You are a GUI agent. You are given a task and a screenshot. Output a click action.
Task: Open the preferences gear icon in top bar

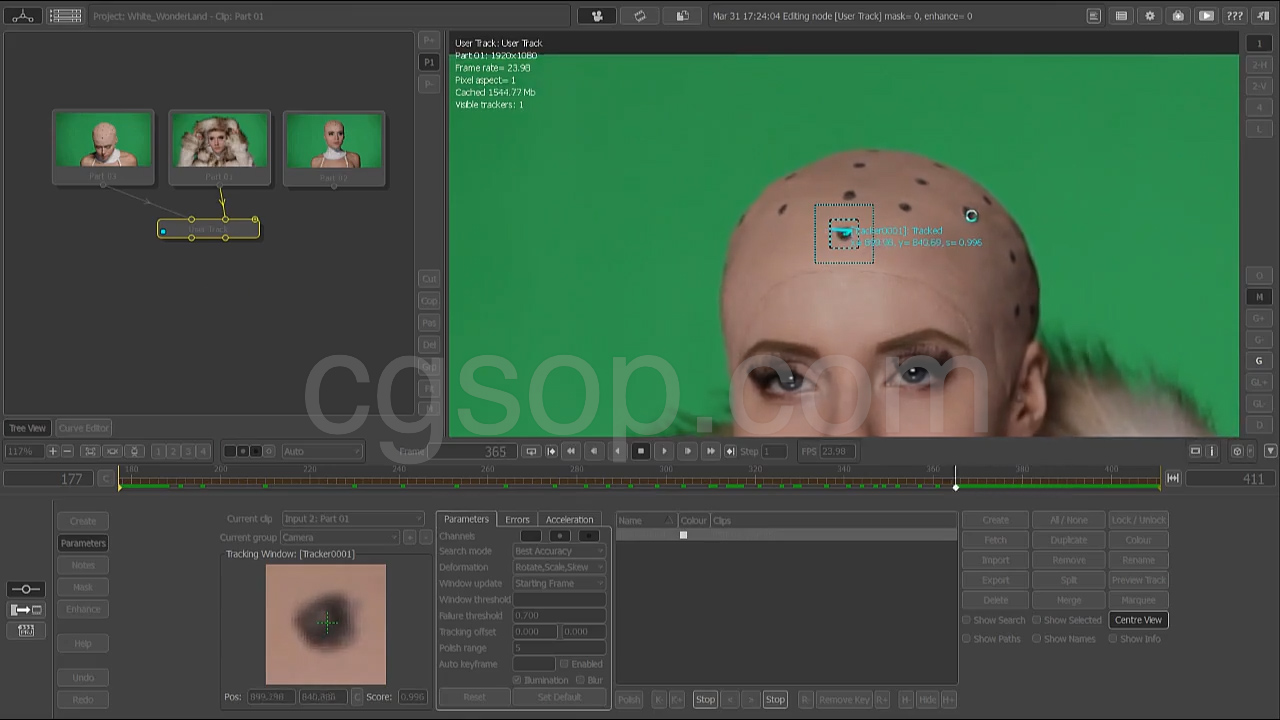click(x=1149, y=16)
